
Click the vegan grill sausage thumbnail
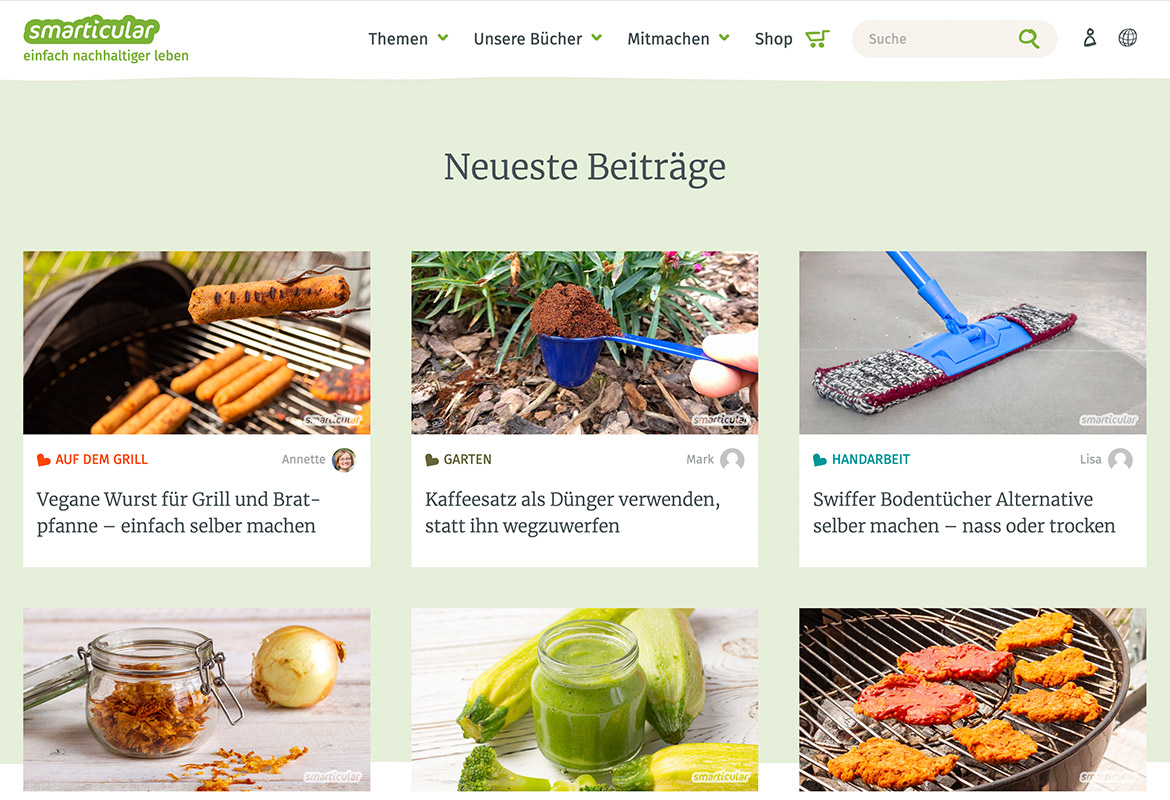[196, 343]
